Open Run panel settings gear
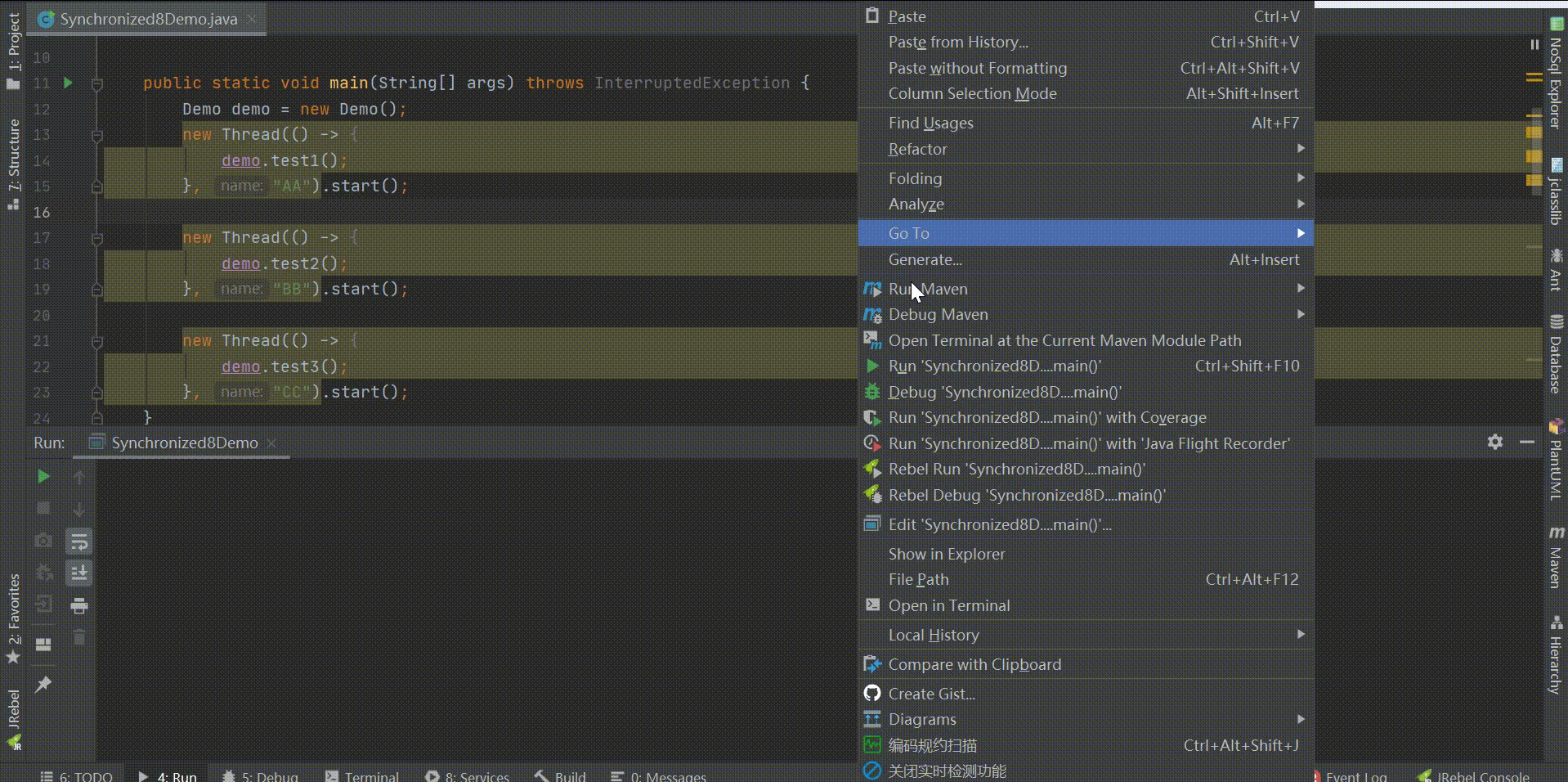The height and width of the screenshot is (782, 1568). [1495, 442]
